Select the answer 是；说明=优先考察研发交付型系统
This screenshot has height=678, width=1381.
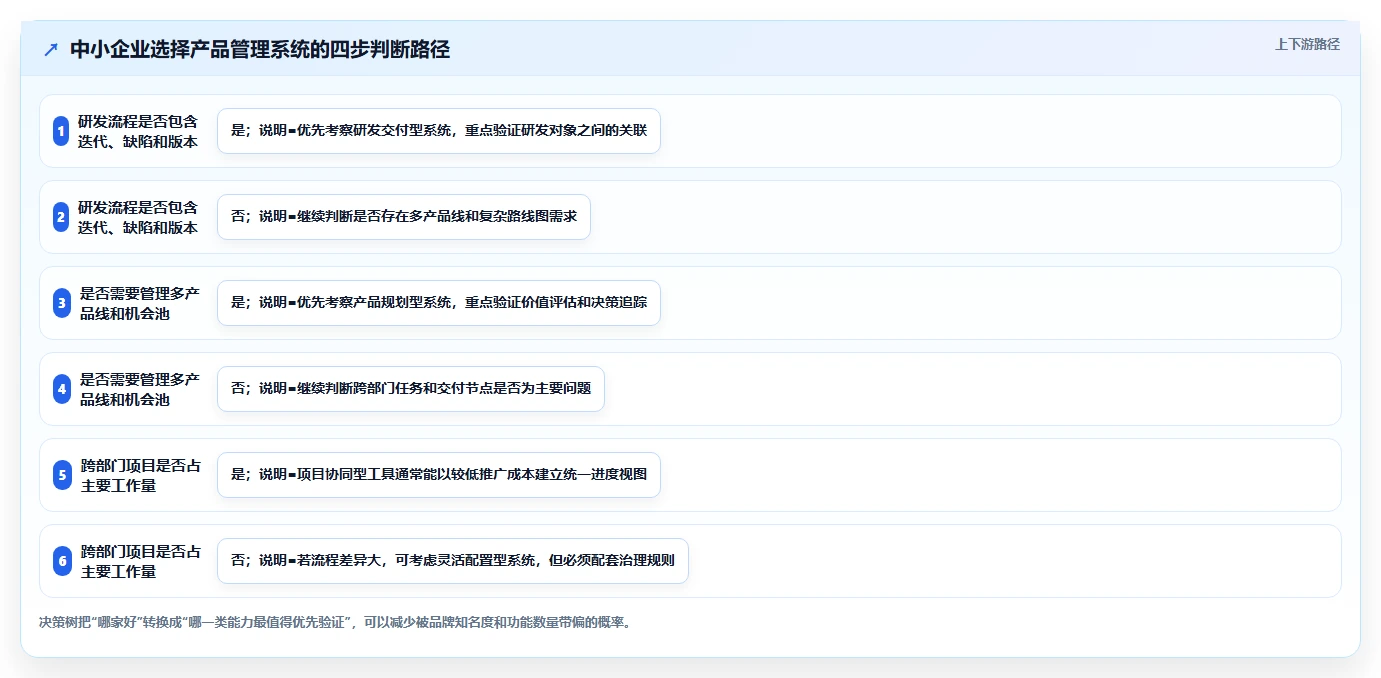tap(439, 131)
